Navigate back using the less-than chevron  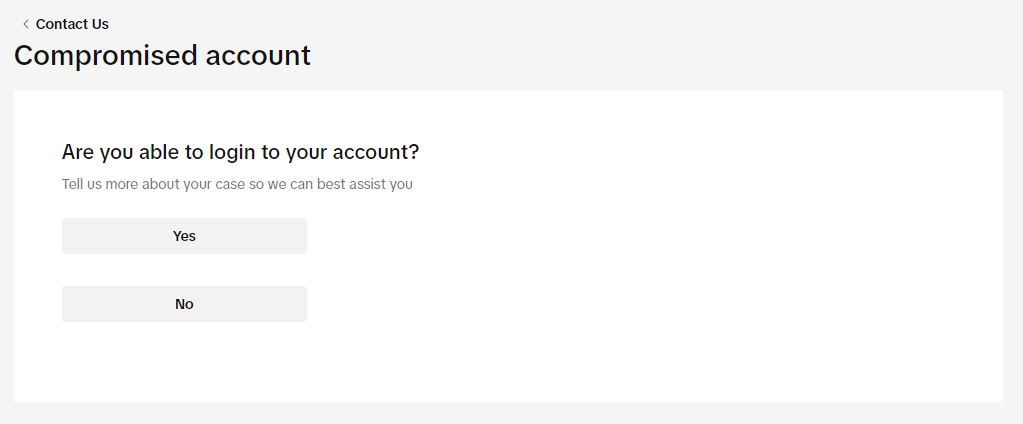(25, 24)
